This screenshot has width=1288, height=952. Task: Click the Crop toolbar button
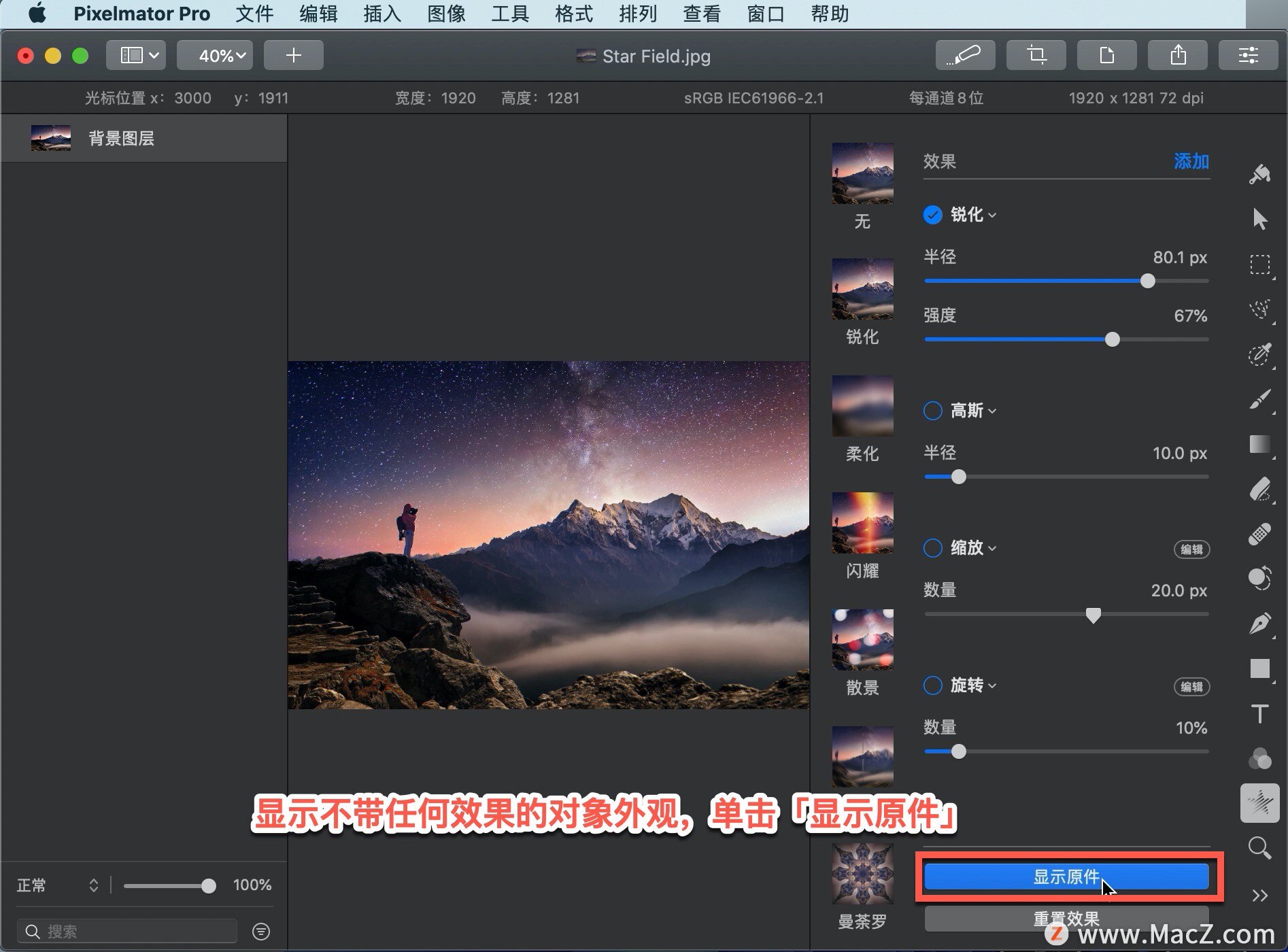click(1036, 55)
